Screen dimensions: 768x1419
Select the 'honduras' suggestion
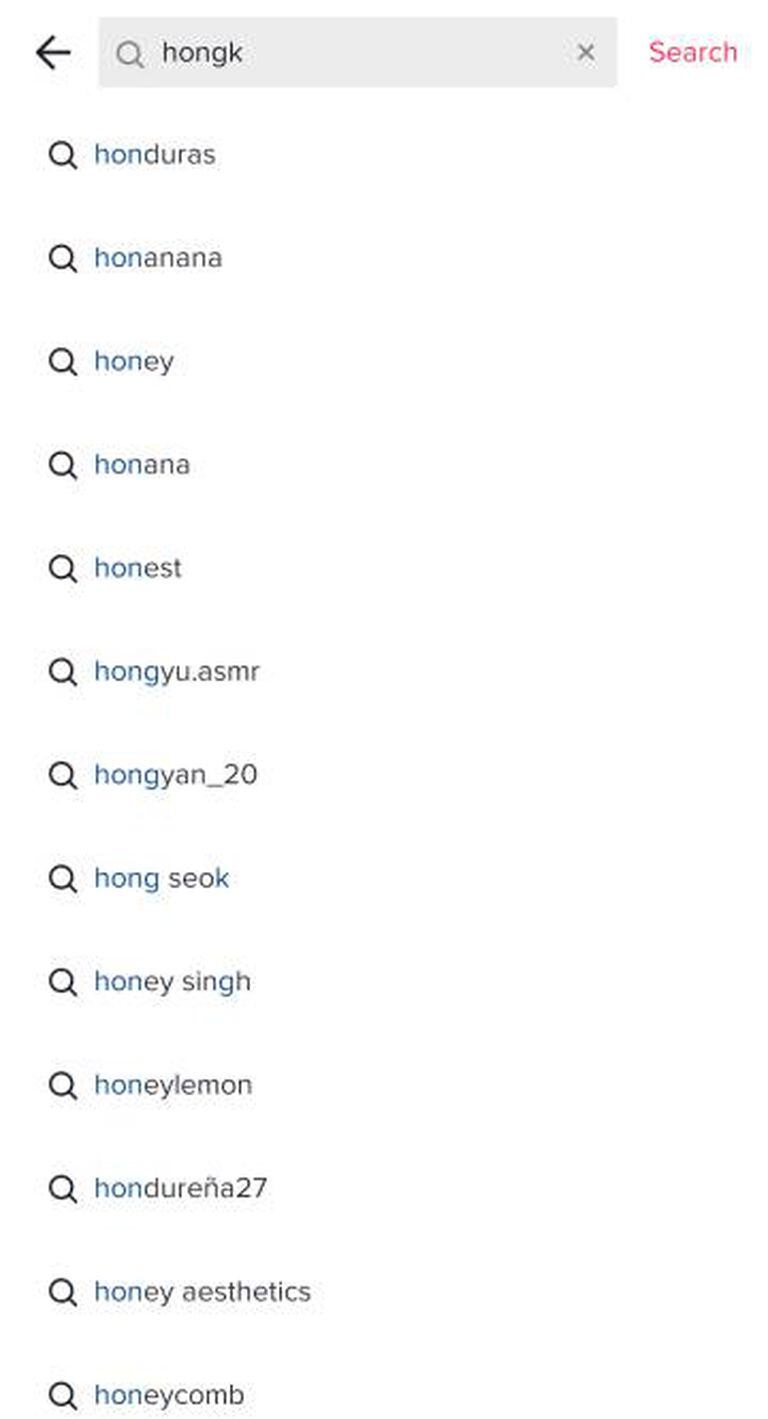(155, 155)
